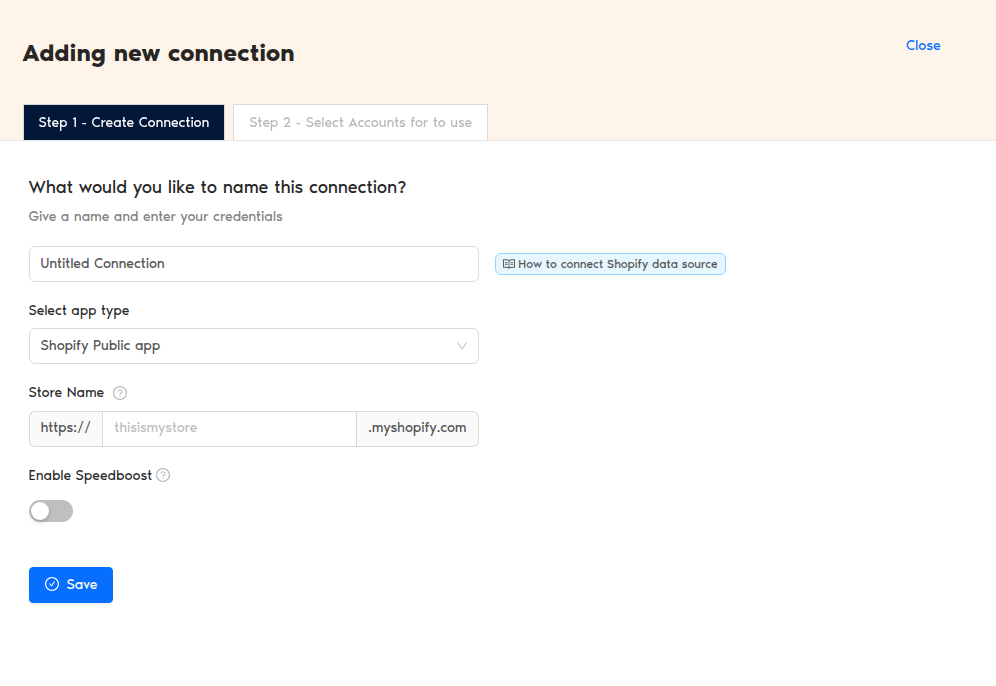Click the Adding new connection heading
The height and width of the screenshot is (686, 996).
coord(159,54)
